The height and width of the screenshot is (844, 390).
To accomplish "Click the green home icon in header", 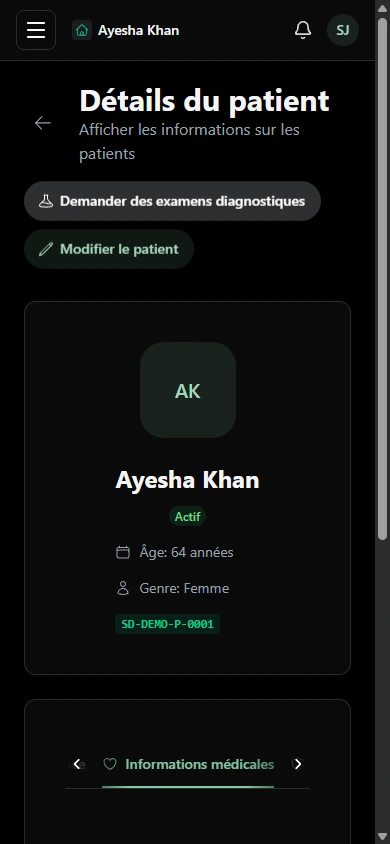I will pyautogui.click(x=82, y=31).
